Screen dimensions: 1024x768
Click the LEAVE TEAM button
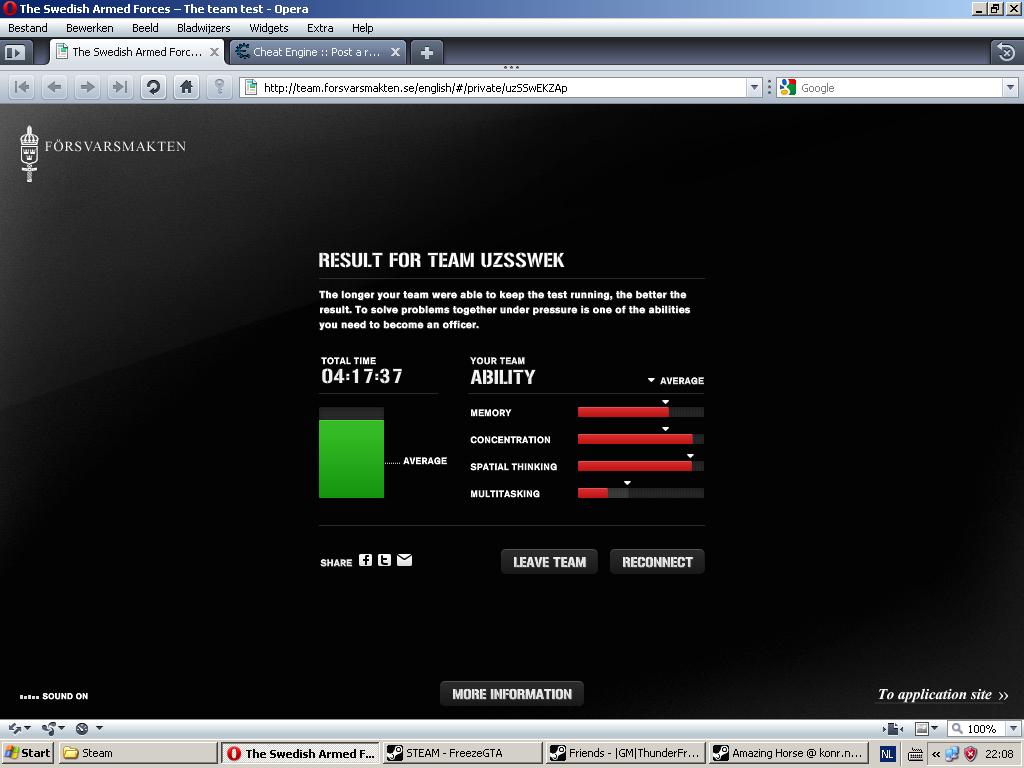[549, 562]
